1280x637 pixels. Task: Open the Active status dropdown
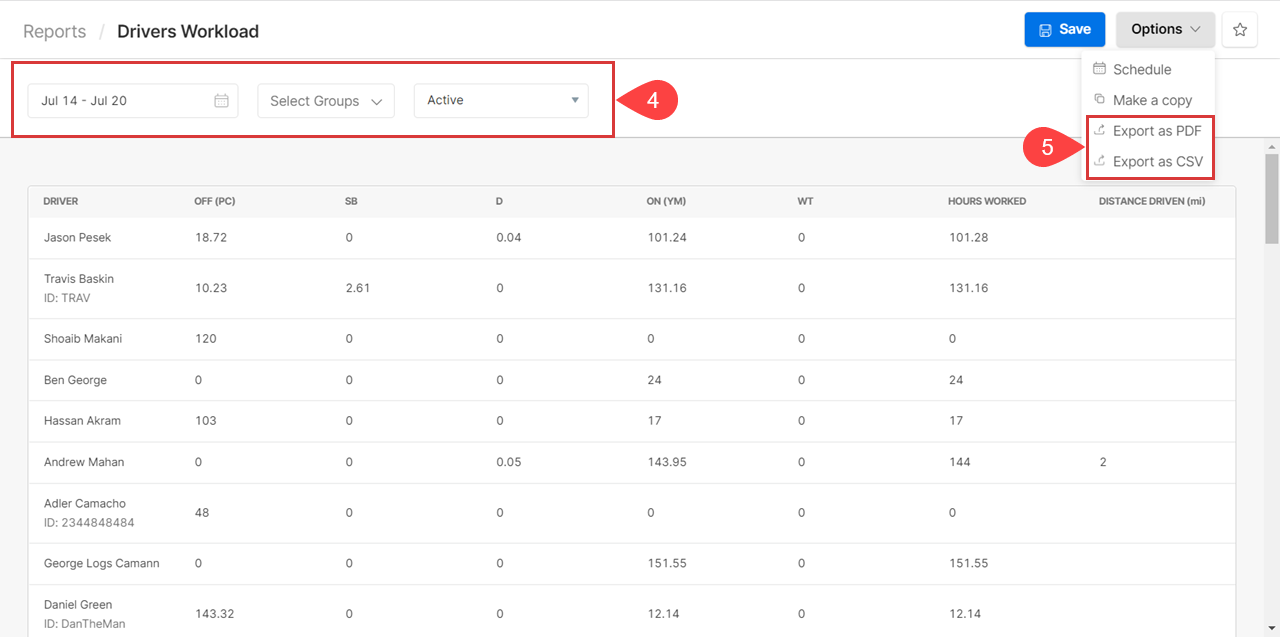coord(501,101)
